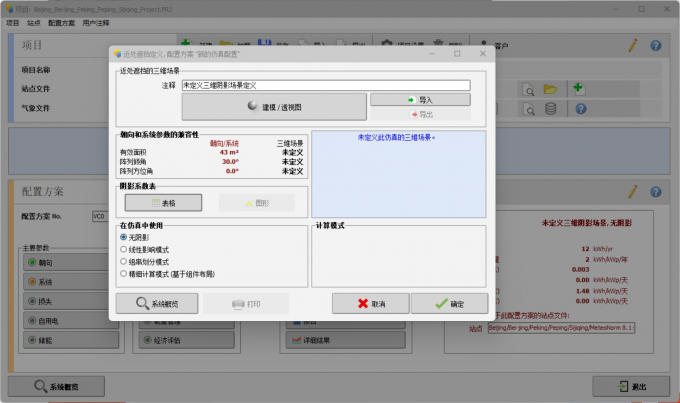Click the 导入 button
680x403 pixels.
tap(420, 100)
